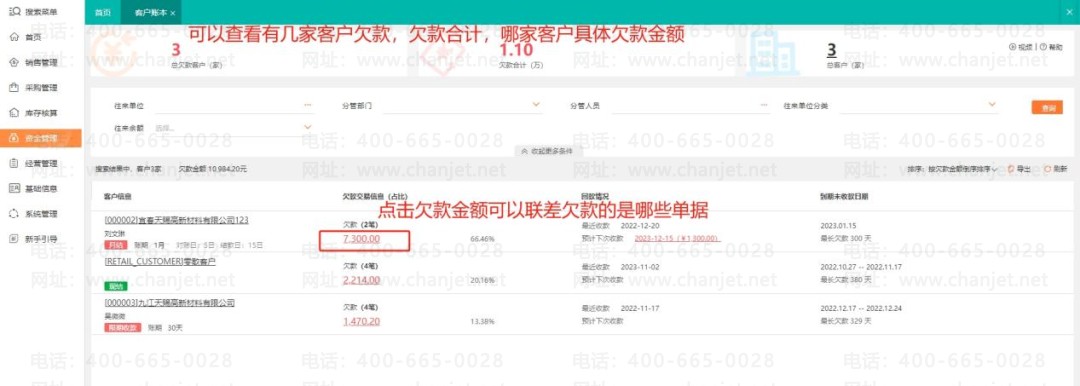Close the 客户账本 tab
The width and height of the screenshot is (1080, 386).
tap(172, 14)
